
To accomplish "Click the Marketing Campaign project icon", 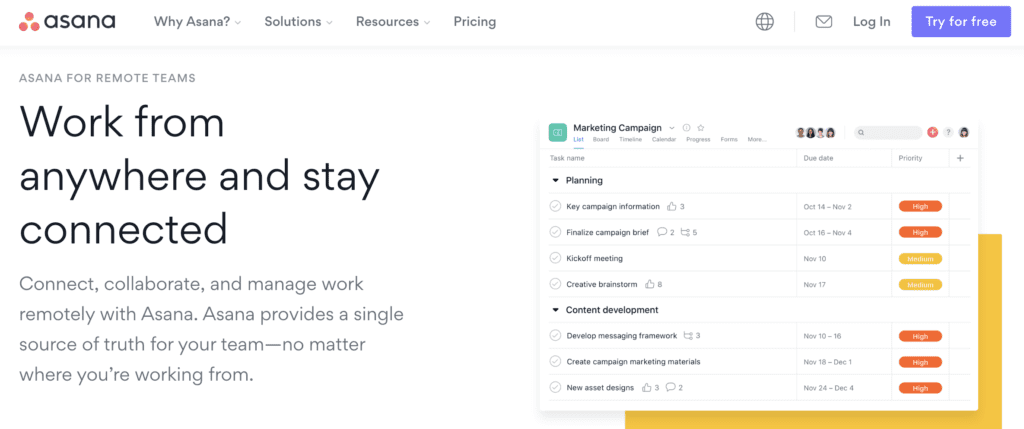I will click(558, 133).
